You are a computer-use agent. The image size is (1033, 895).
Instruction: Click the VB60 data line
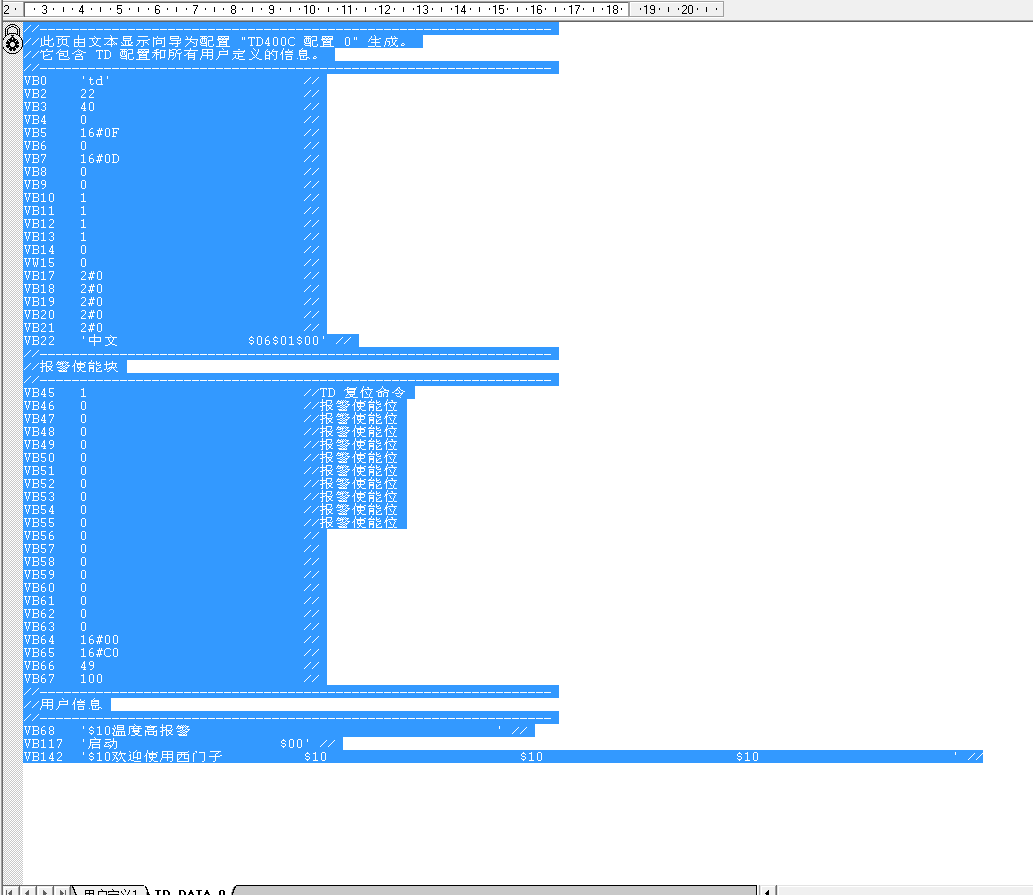175,587
